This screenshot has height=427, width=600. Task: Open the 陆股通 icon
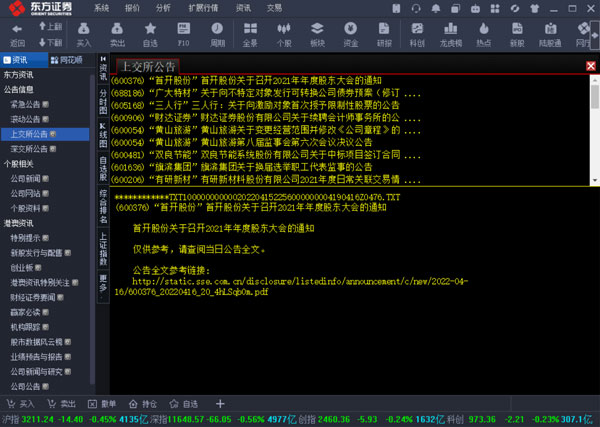point(550,29)
